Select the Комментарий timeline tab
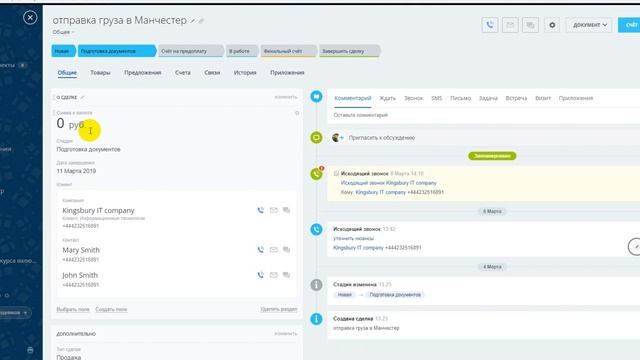 coord(353,98)
